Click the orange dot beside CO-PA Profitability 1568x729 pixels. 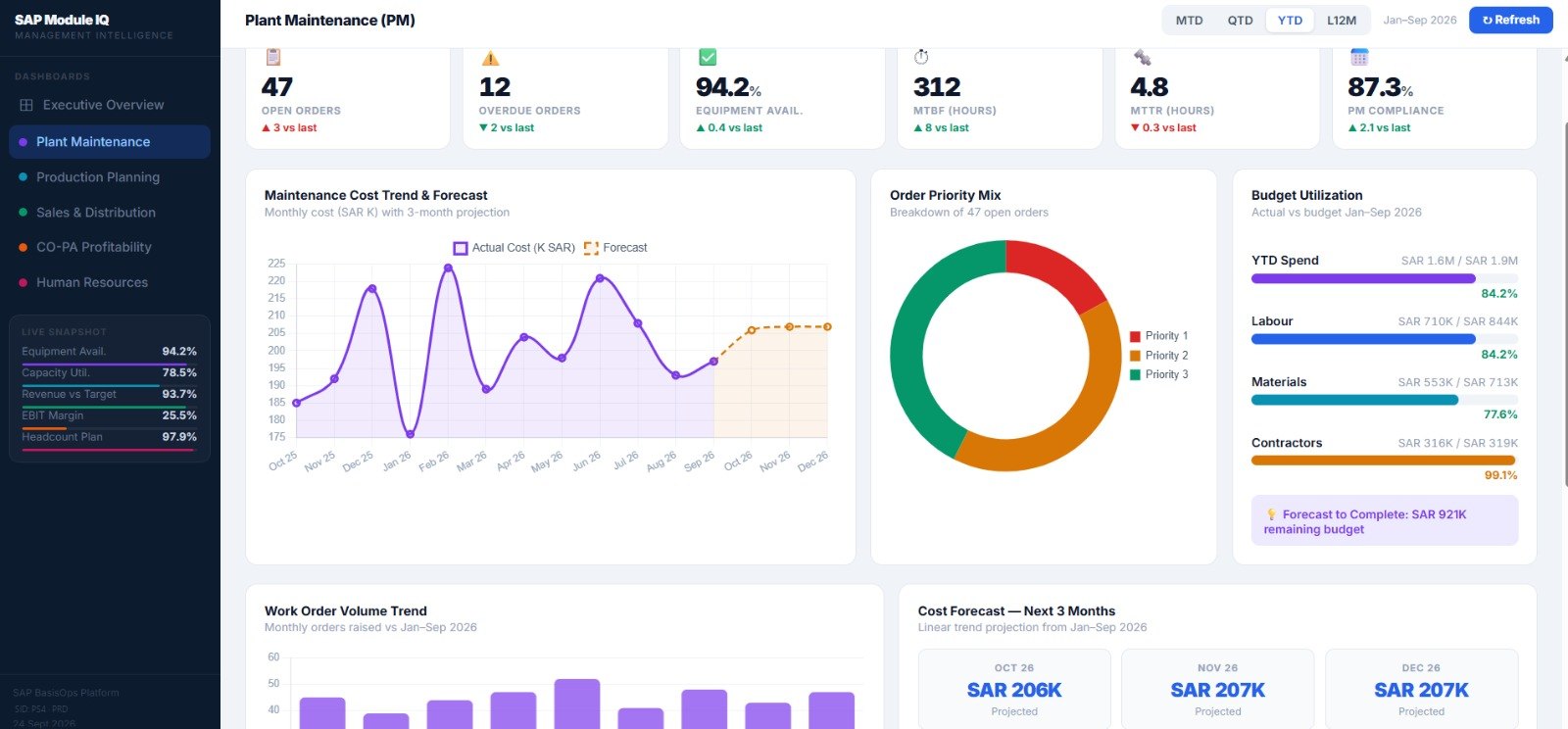pos(23,248)
